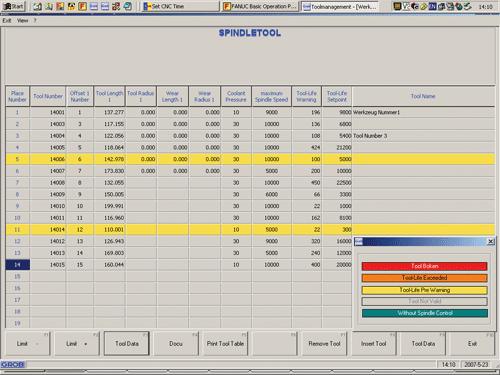
Task: Select the Limit plus button
Action: click(x=77, y=343)
